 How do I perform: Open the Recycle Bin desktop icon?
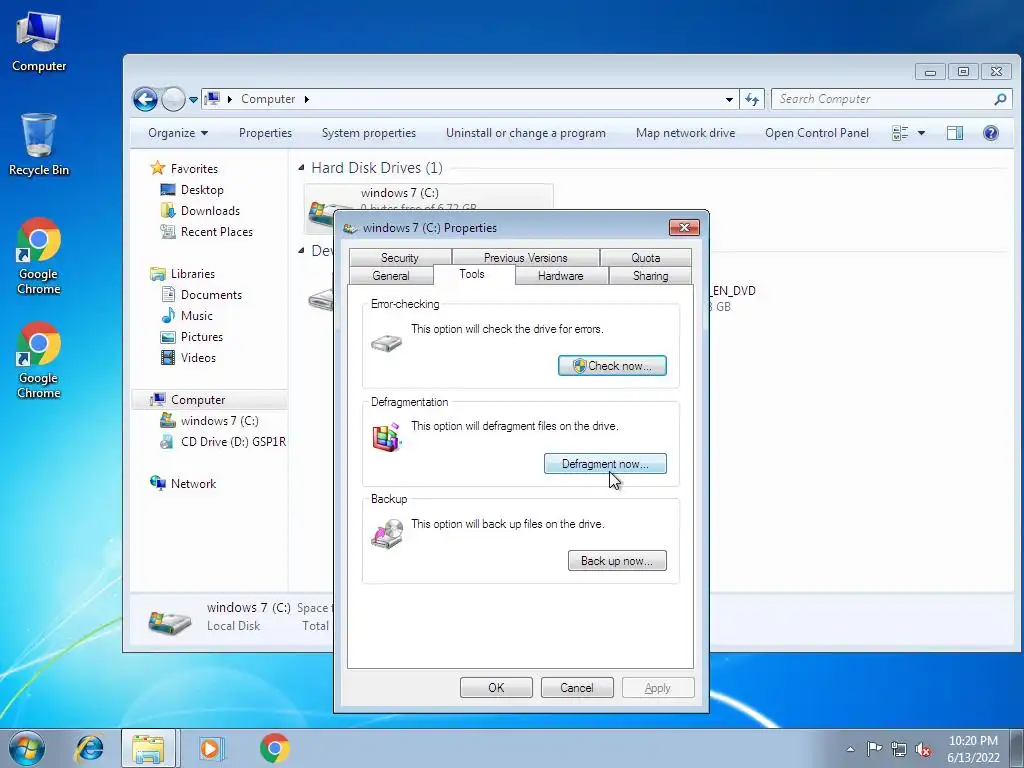(39, 144)
